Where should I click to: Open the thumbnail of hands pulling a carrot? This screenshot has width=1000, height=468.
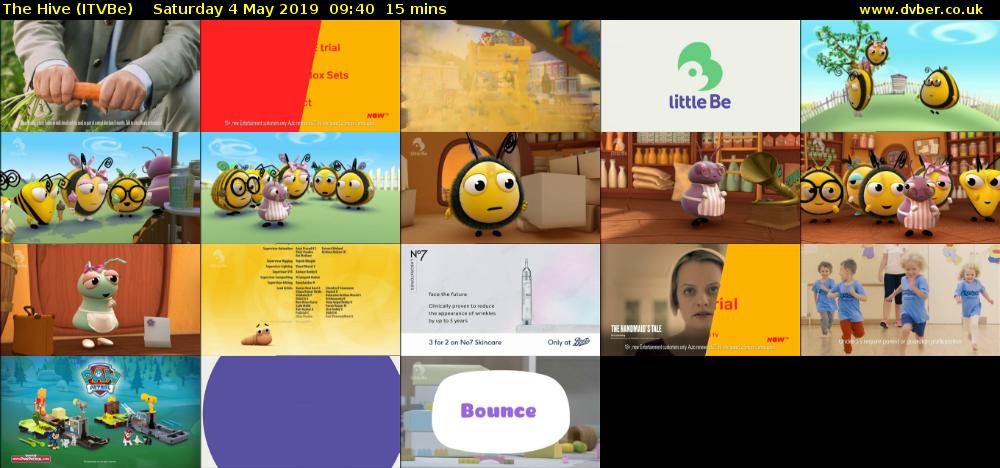pos(100,76)
